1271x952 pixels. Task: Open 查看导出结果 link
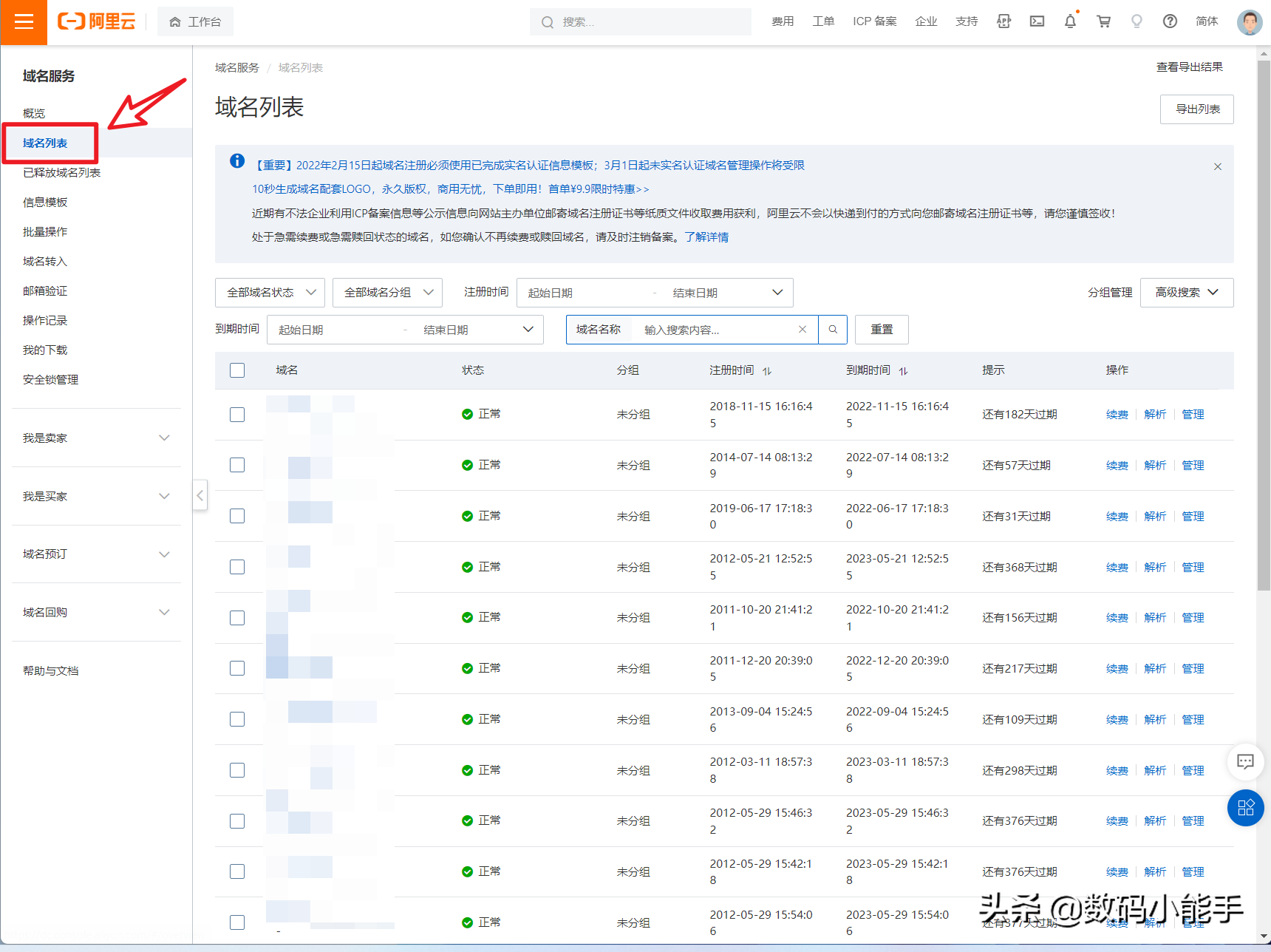click(x=1189, y=67)
